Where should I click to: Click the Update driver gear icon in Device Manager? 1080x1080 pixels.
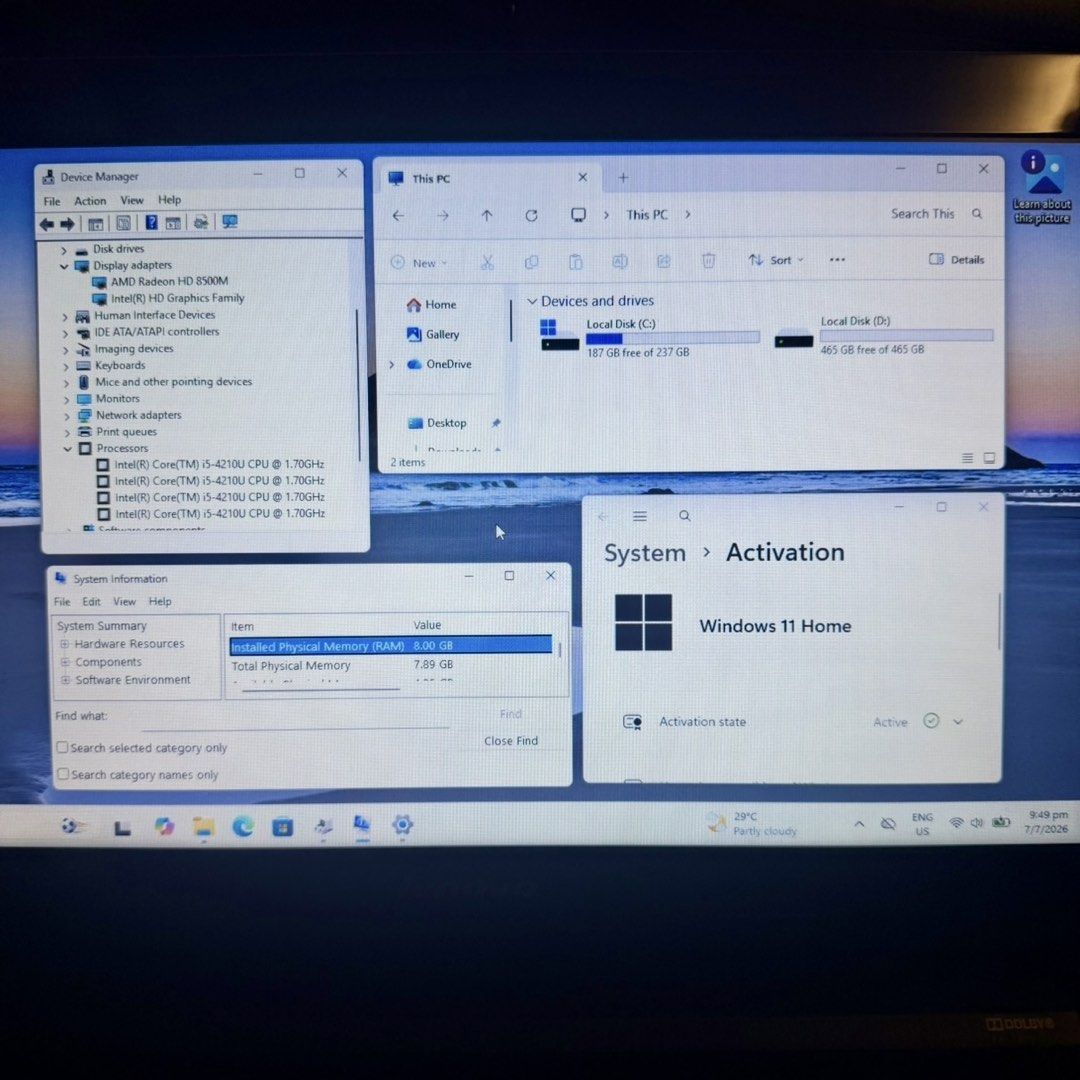click(x=201, y=222)
